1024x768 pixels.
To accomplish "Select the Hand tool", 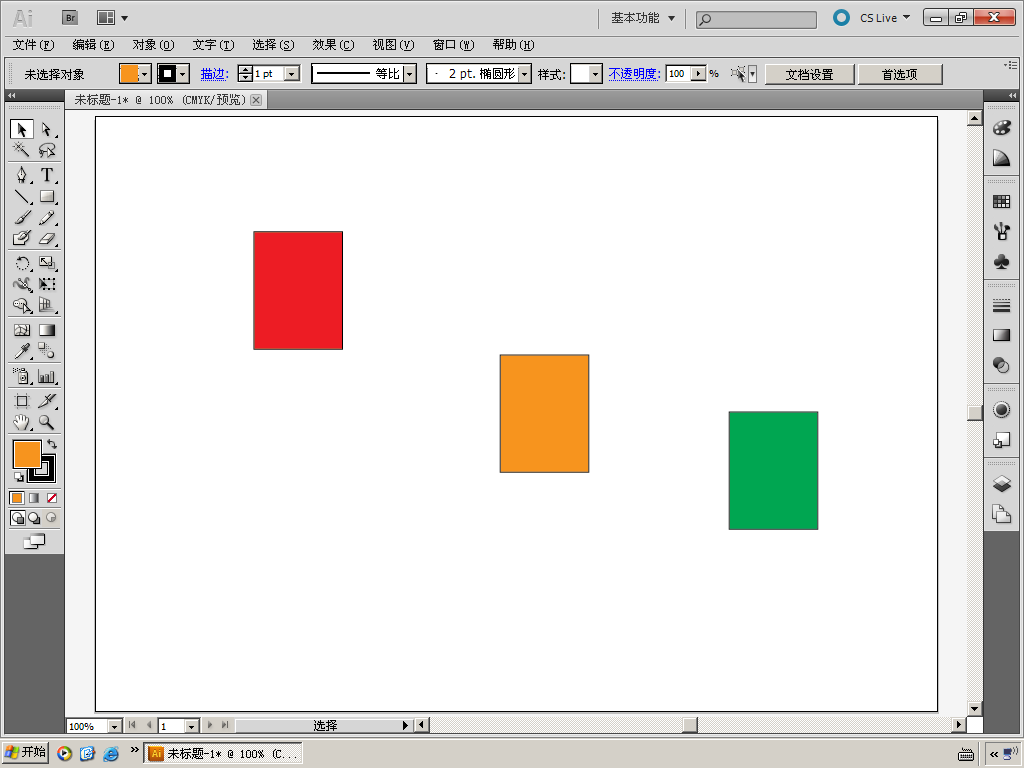I will point(22,423).
